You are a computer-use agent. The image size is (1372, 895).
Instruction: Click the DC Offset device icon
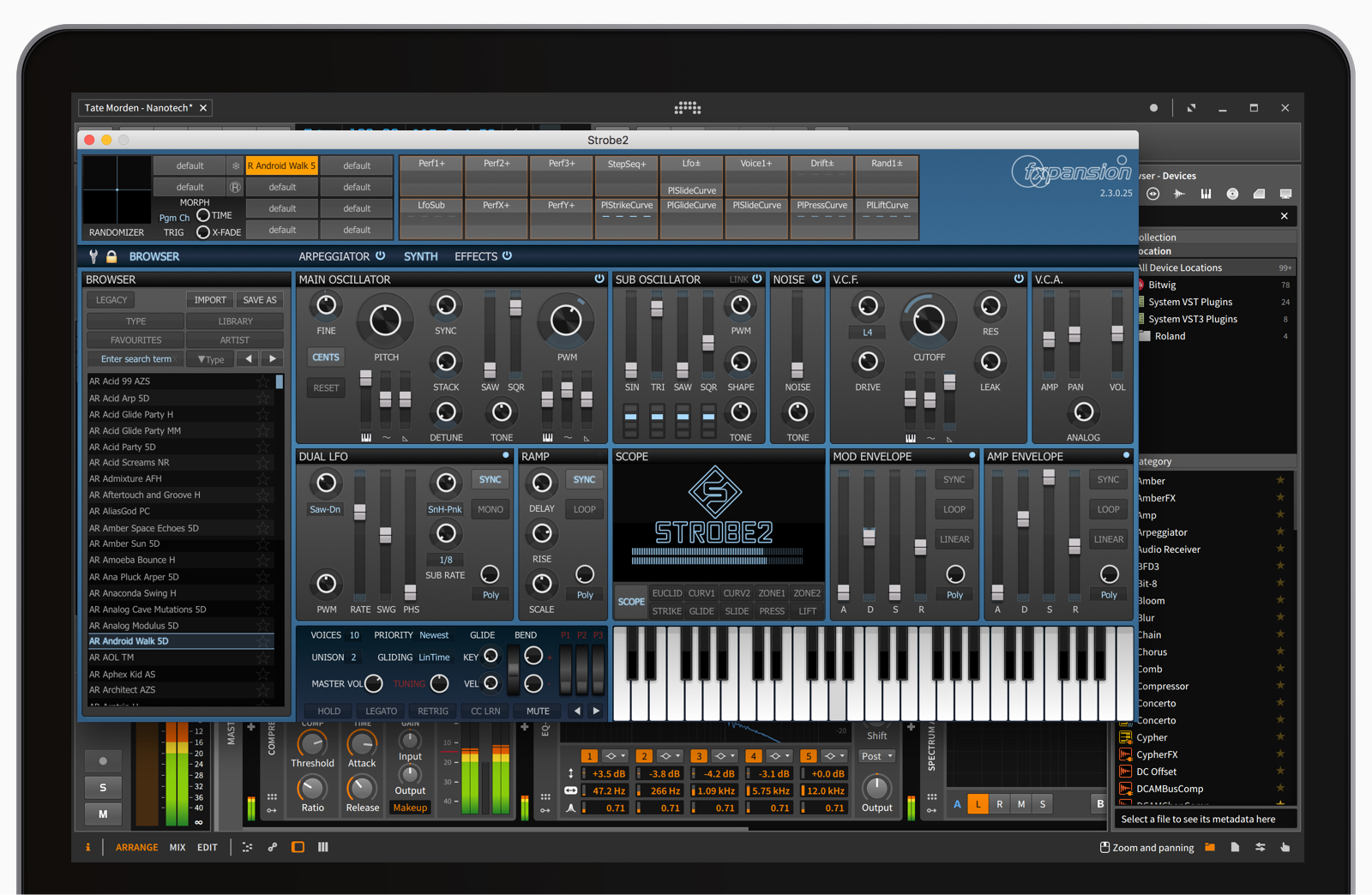(1125, 772)
